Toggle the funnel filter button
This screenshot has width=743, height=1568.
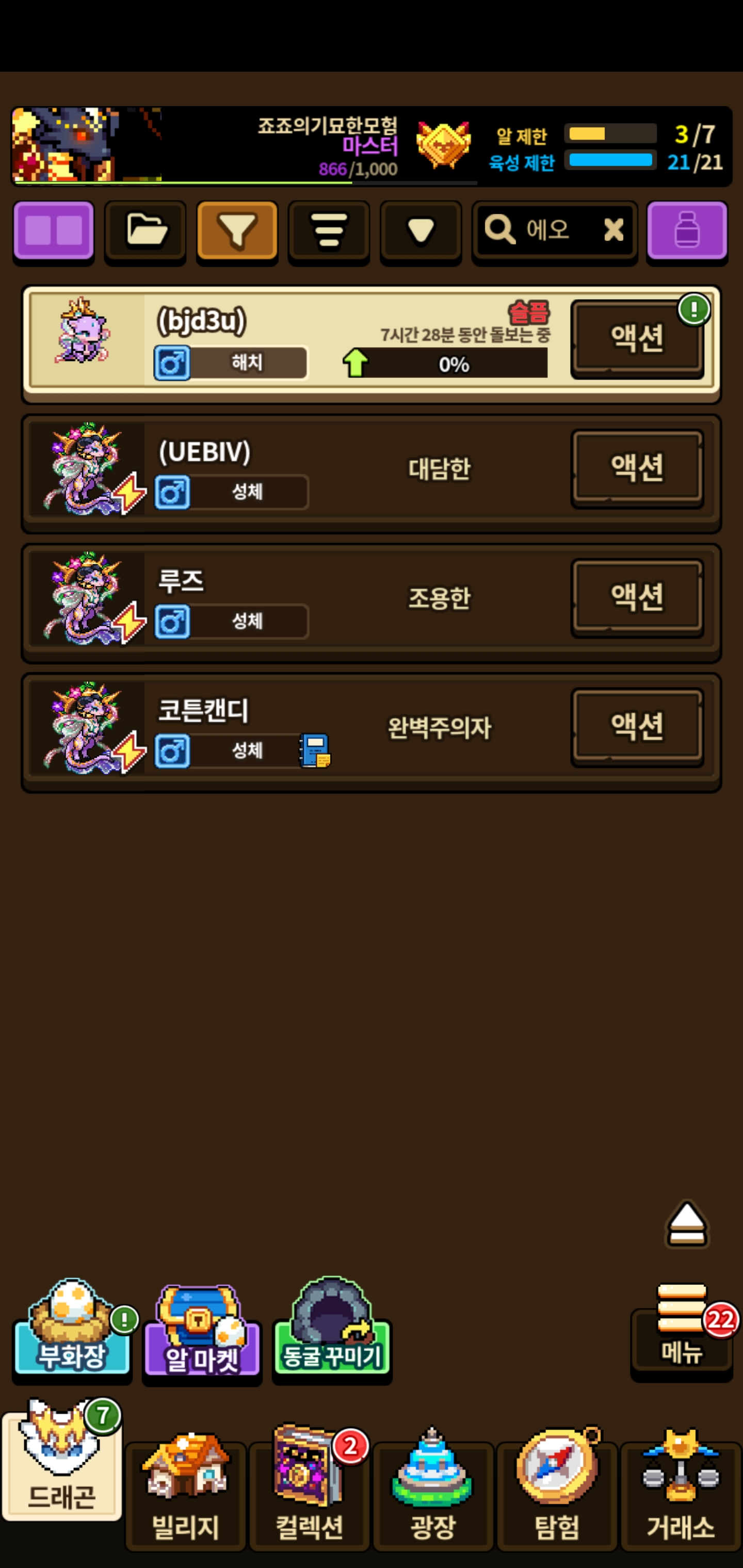[x=237, y=232]
